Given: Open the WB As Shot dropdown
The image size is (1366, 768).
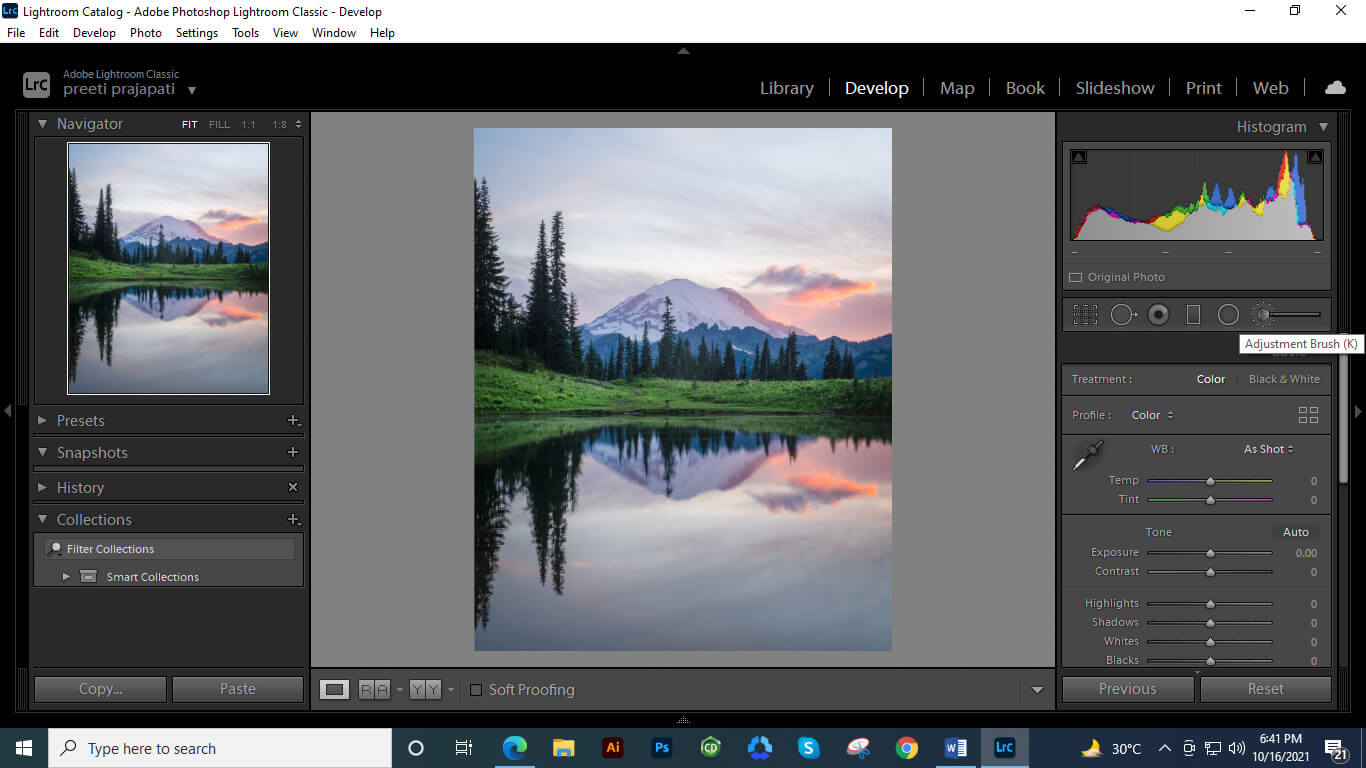Looking at the screenshot, I should (x=1267, y=449).
